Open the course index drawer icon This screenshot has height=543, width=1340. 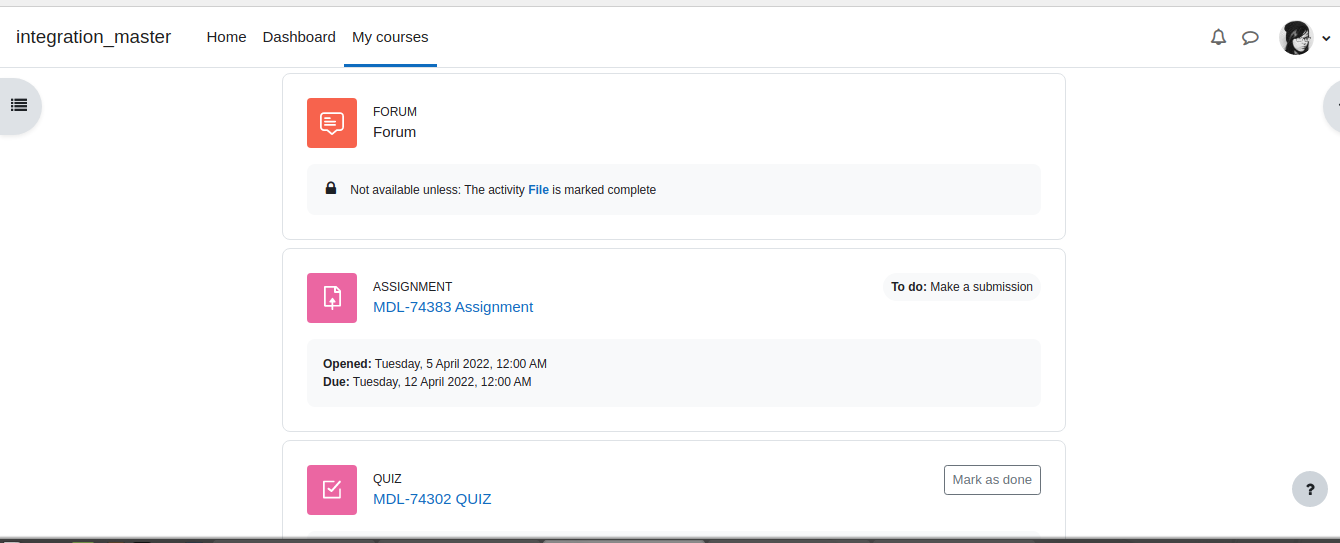[19, 105]
